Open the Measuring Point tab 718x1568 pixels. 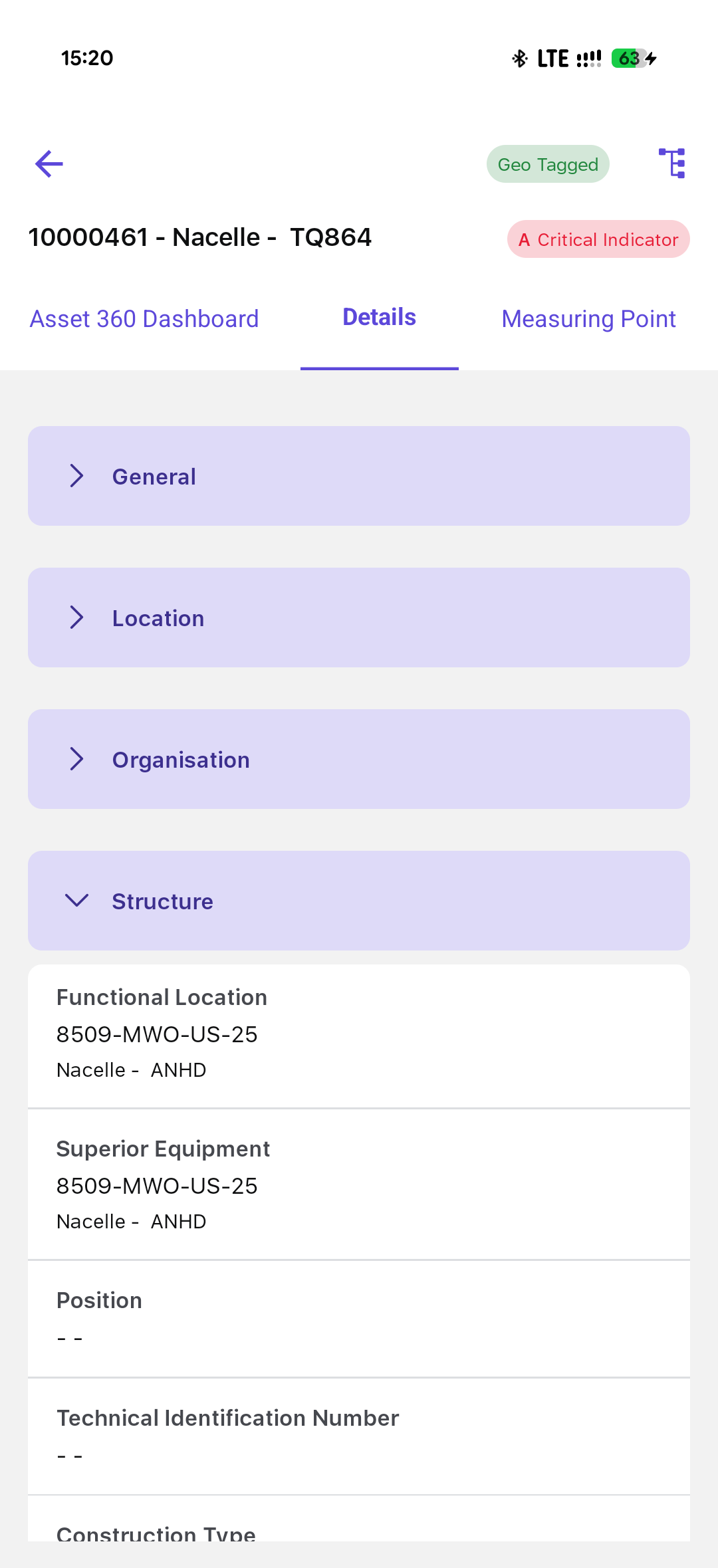coord(588,319)
